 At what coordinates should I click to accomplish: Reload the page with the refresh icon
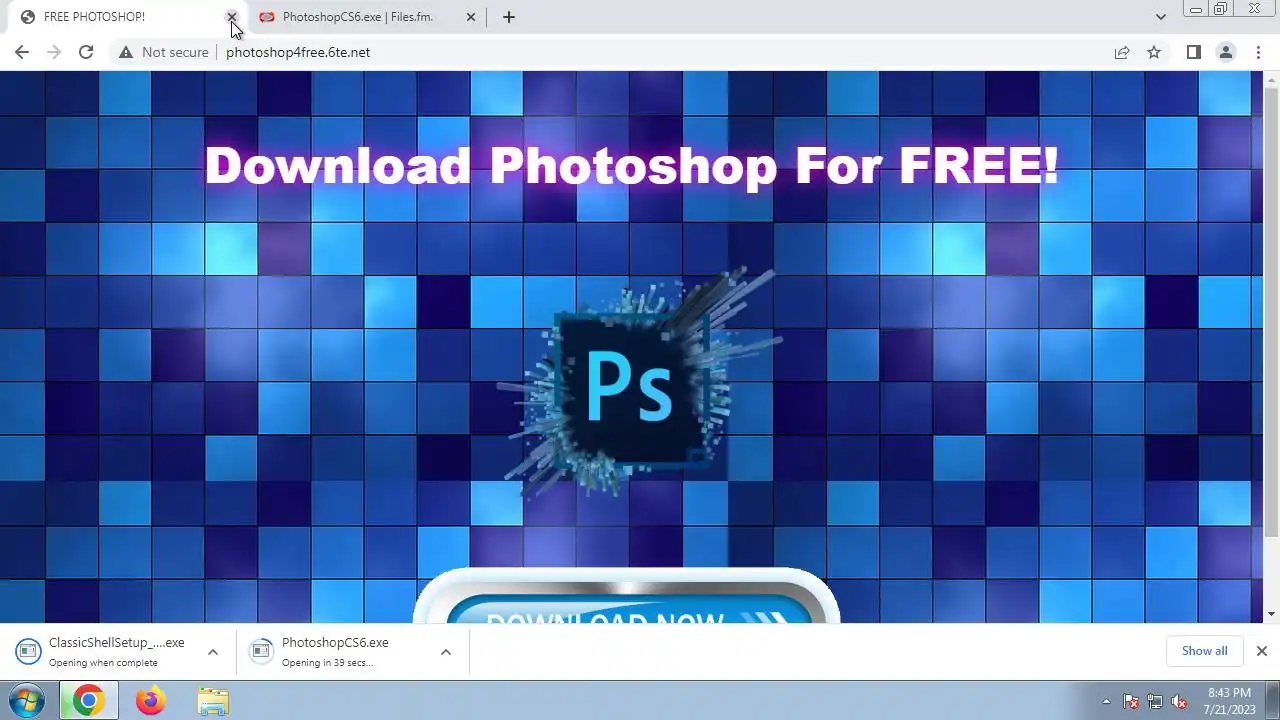tap(86, 52)
